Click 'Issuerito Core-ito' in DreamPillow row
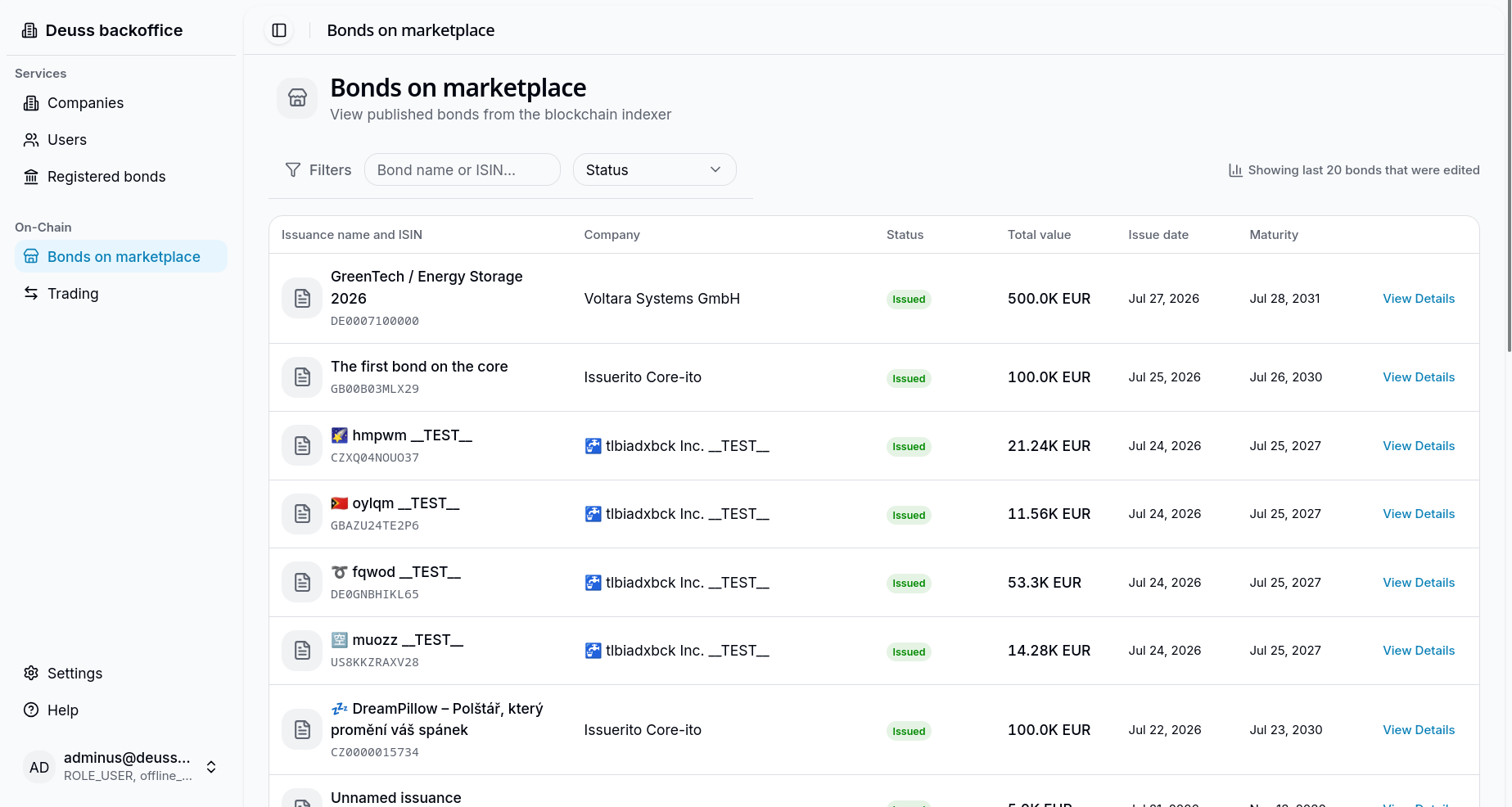The image size is (1512, 807). pyautogui.click(x=643, y=730)
